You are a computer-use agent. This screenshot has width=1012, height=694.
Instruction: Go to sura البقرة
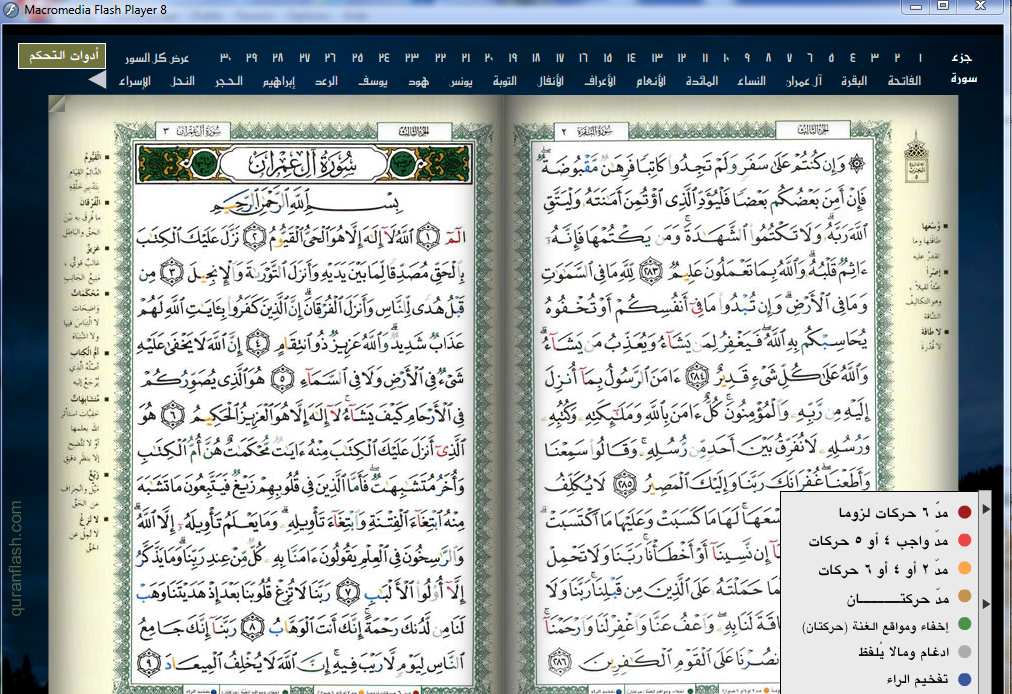click(x=854, y=81)
